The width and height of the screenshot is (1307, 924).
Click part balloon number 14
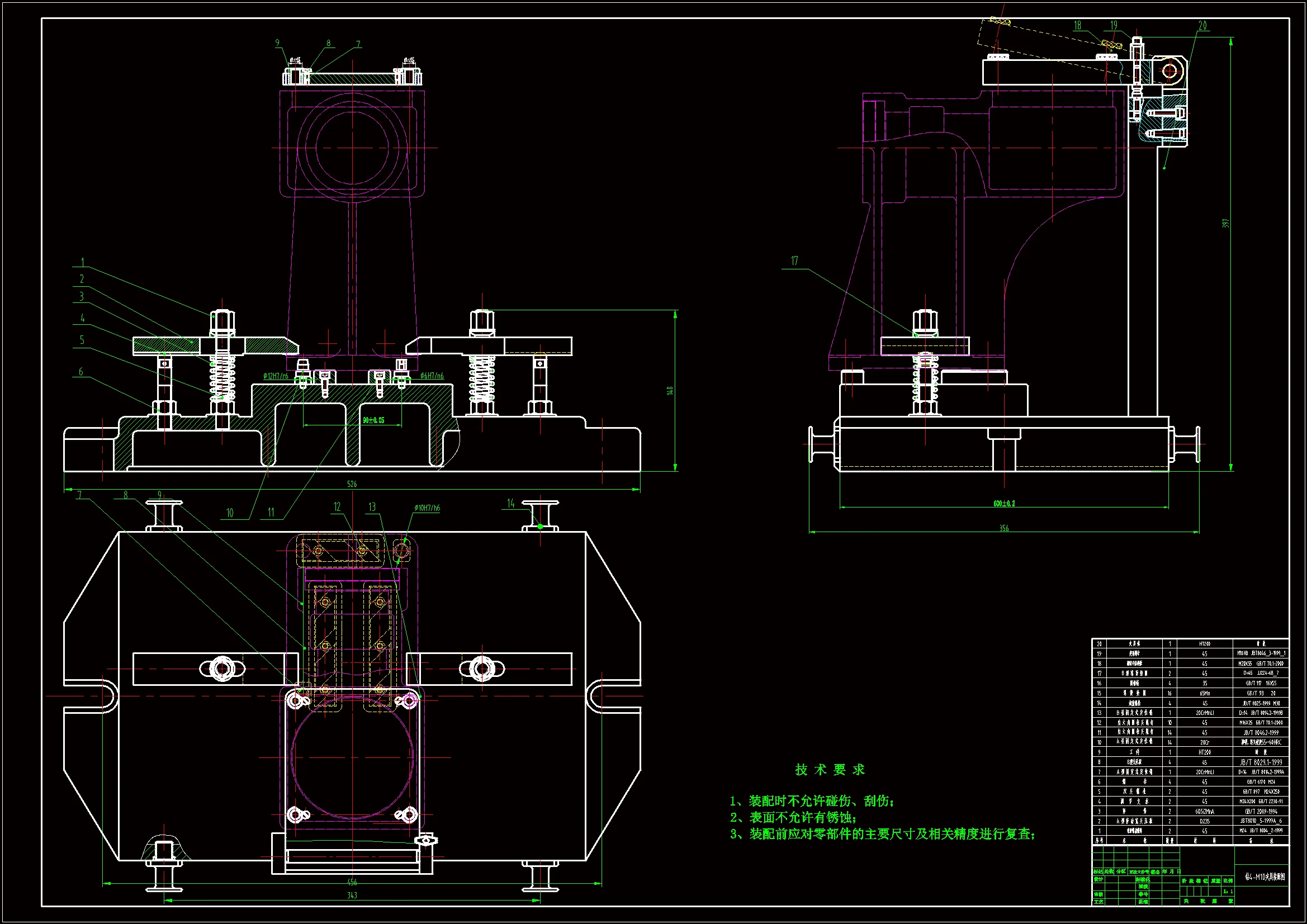pos(510,503)
